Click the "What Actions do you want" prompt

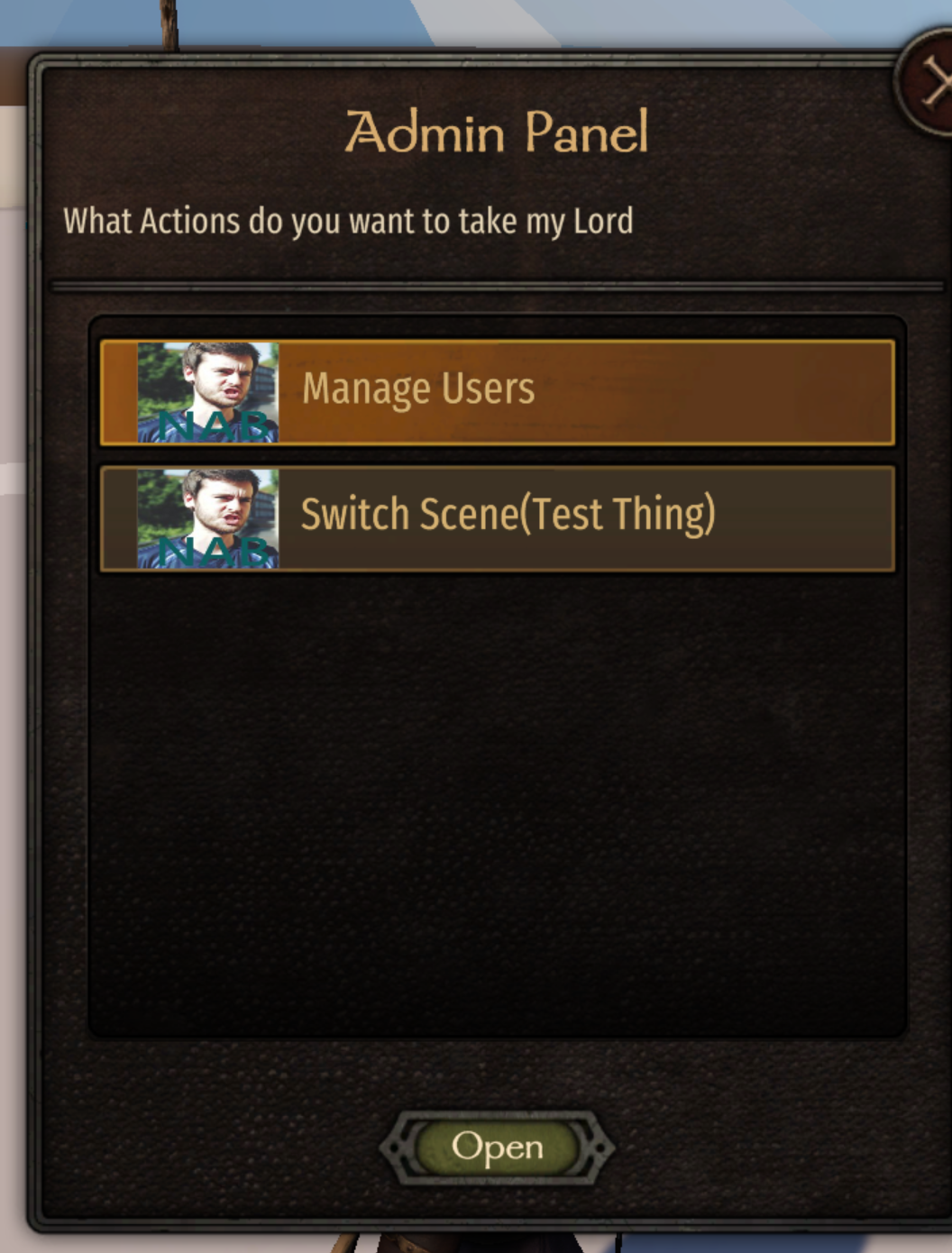tap(348, 222)
